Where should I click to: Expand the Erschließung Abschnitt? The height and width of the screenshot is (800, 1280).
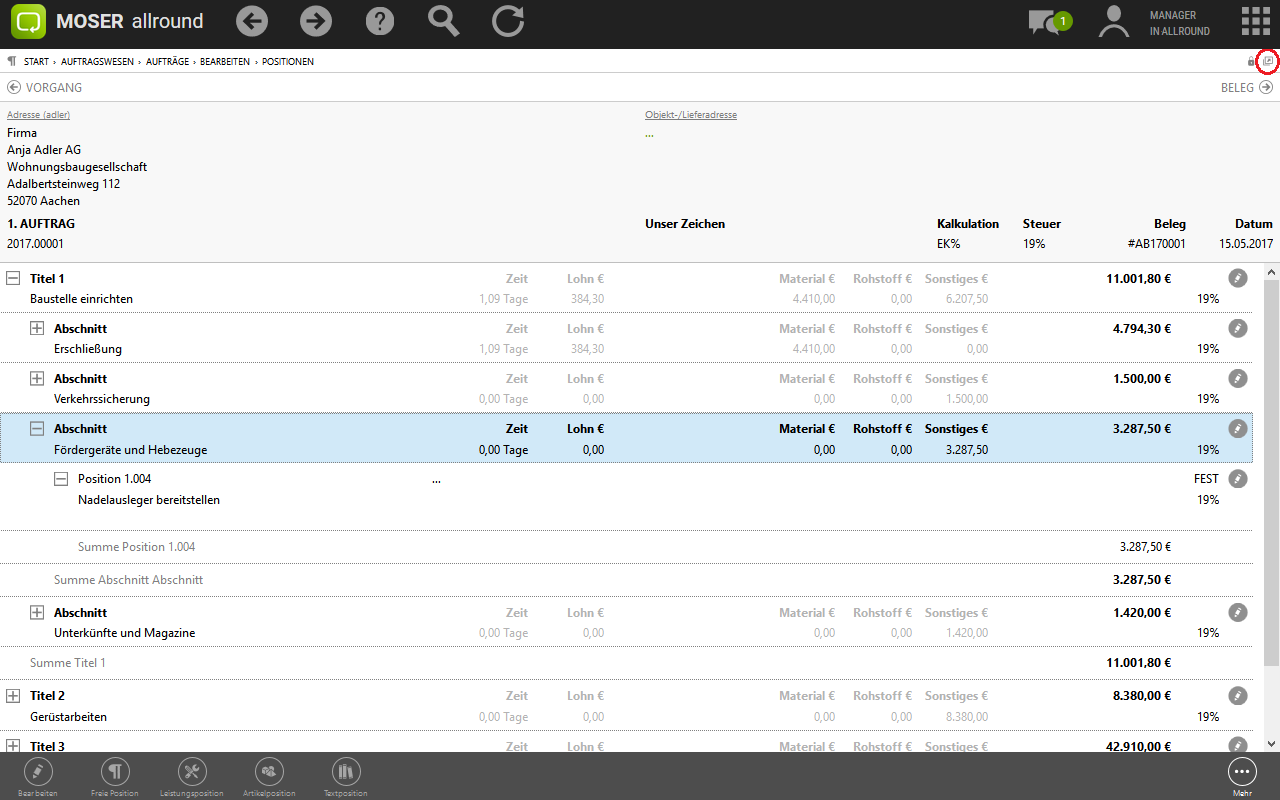[x=37, y=329]
